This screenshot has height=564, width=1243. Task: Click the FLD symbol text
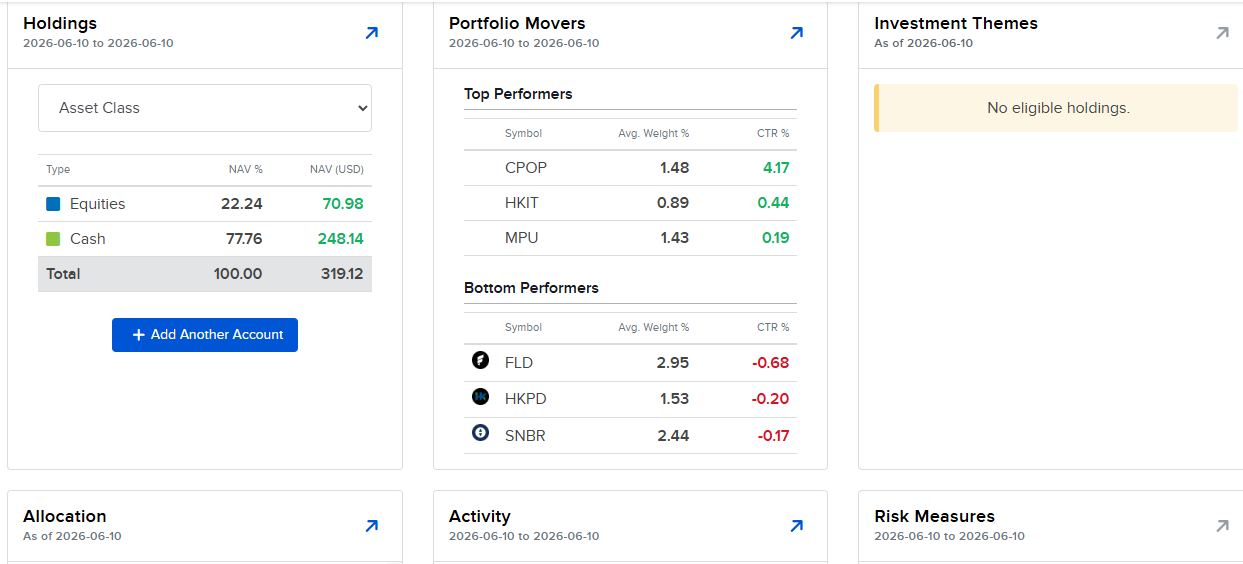coord(519,363)
